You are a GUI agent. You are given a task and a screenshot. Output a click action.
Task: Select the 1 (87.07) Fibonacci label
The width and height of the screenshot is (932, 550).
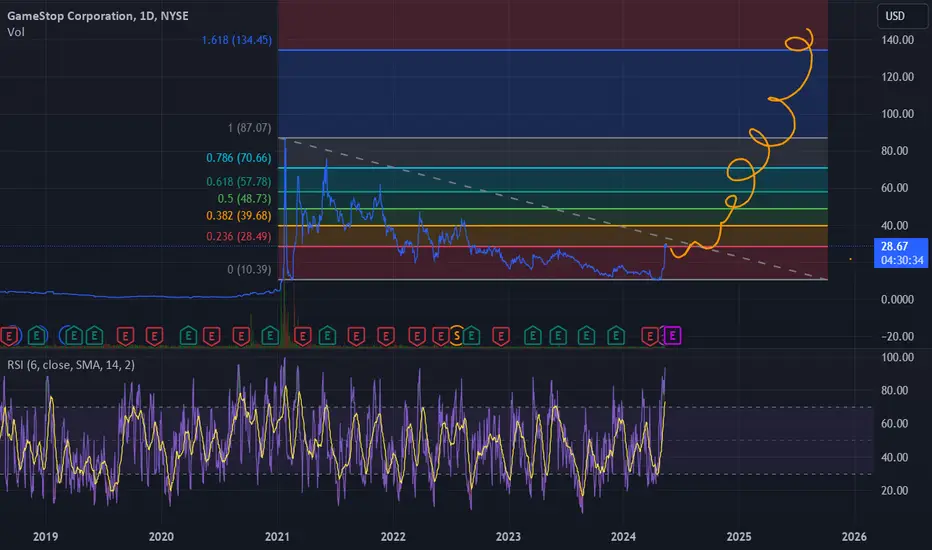[249, 128]
